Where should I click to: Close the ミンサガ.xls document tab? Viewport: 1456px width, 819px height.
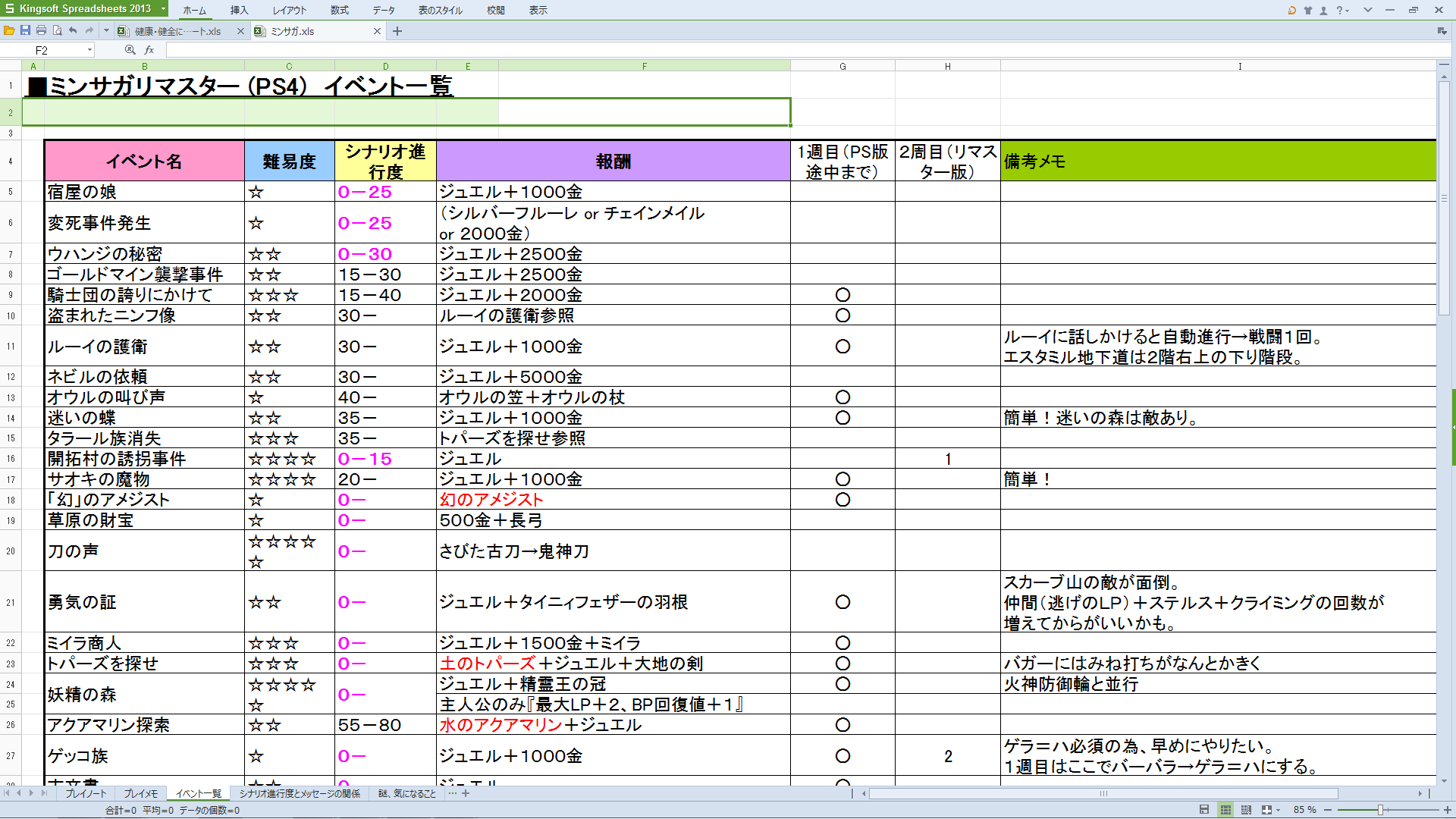click(x=377, y=31)
